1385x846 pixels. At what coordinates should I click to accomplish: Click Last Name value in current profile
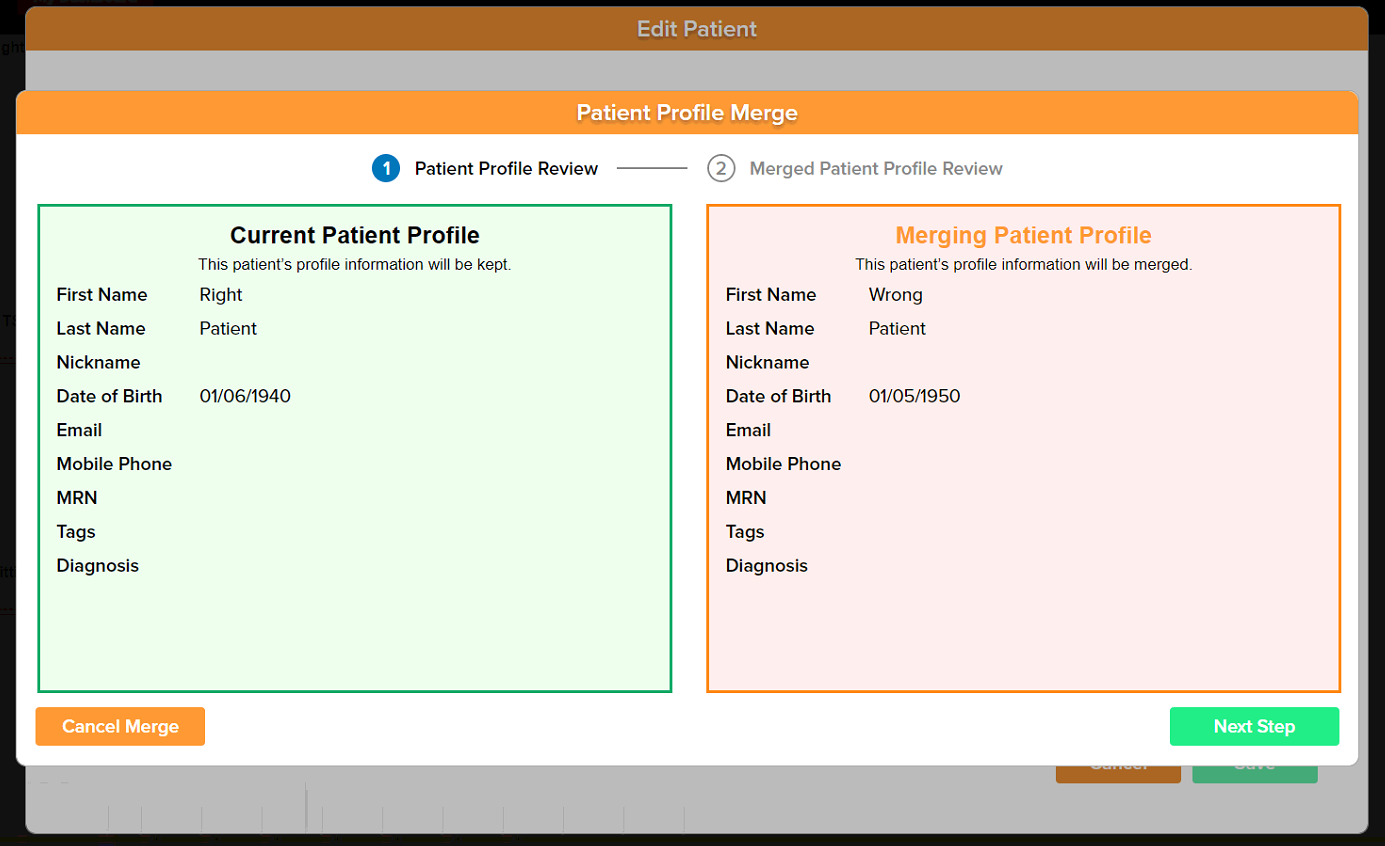(x=228, y=329)
